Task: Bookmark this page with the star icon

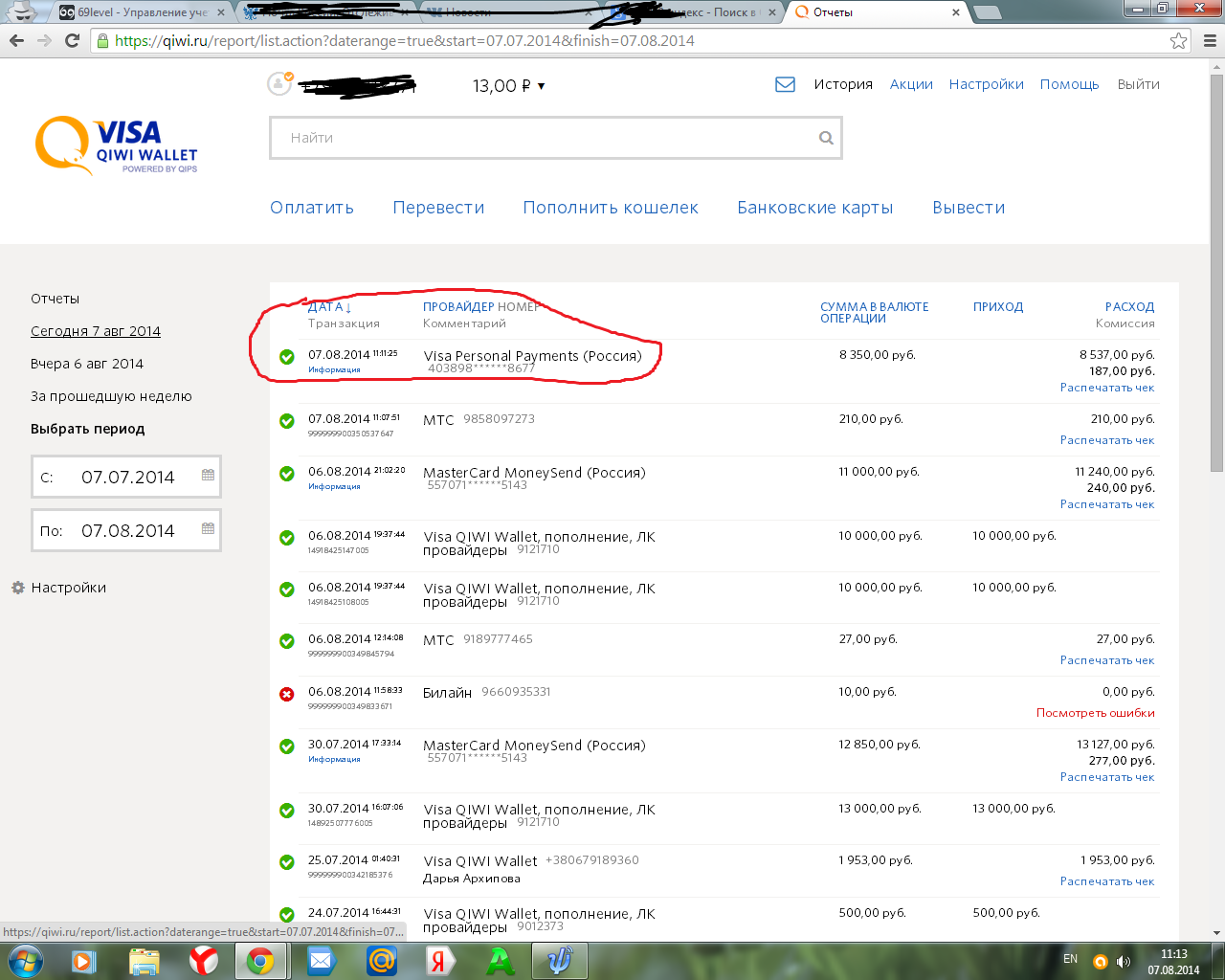Action: [1178, 40]
